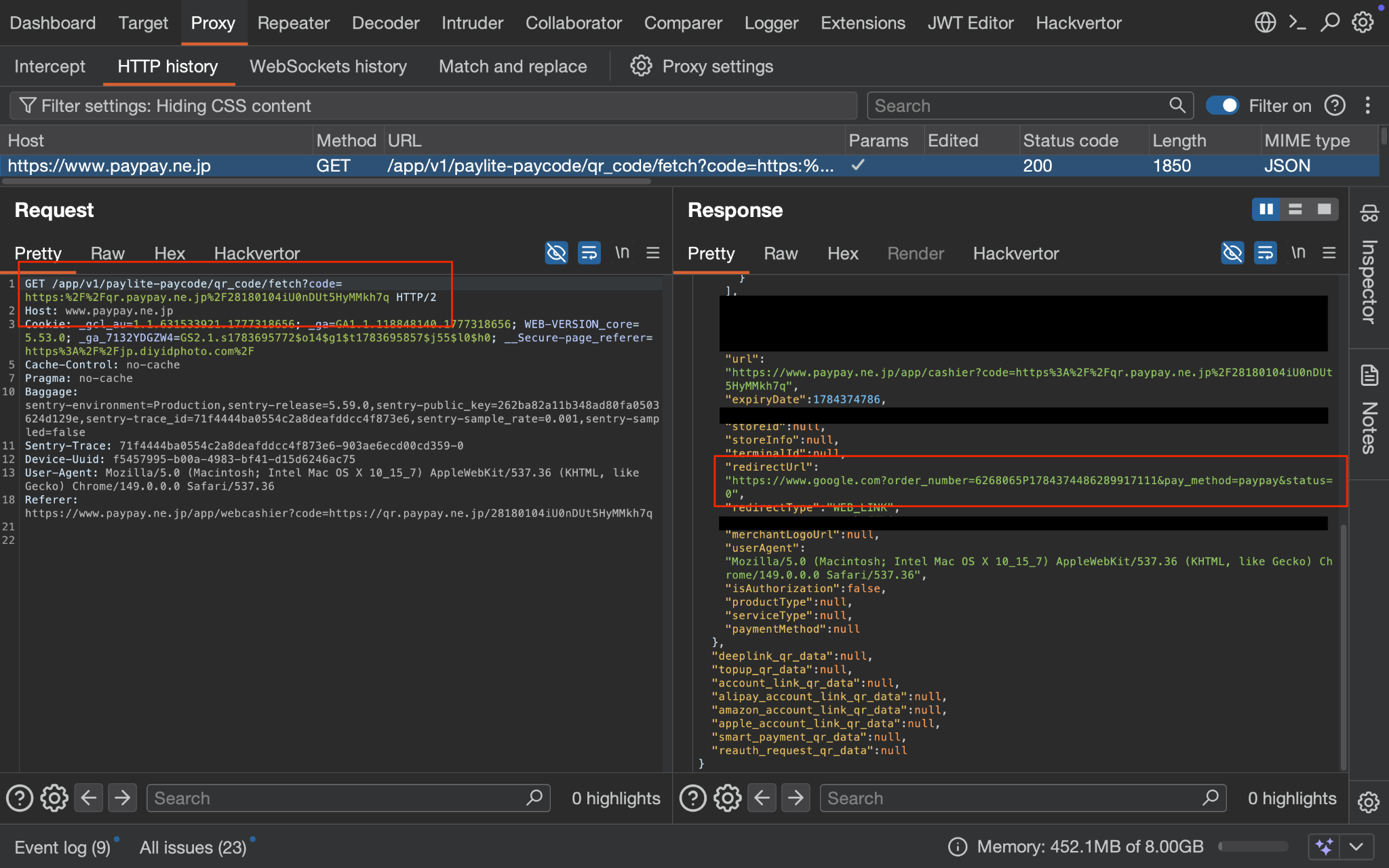Screen dimensions: 1389x868
Task: Sort by Length column header
Action: 1204,140
